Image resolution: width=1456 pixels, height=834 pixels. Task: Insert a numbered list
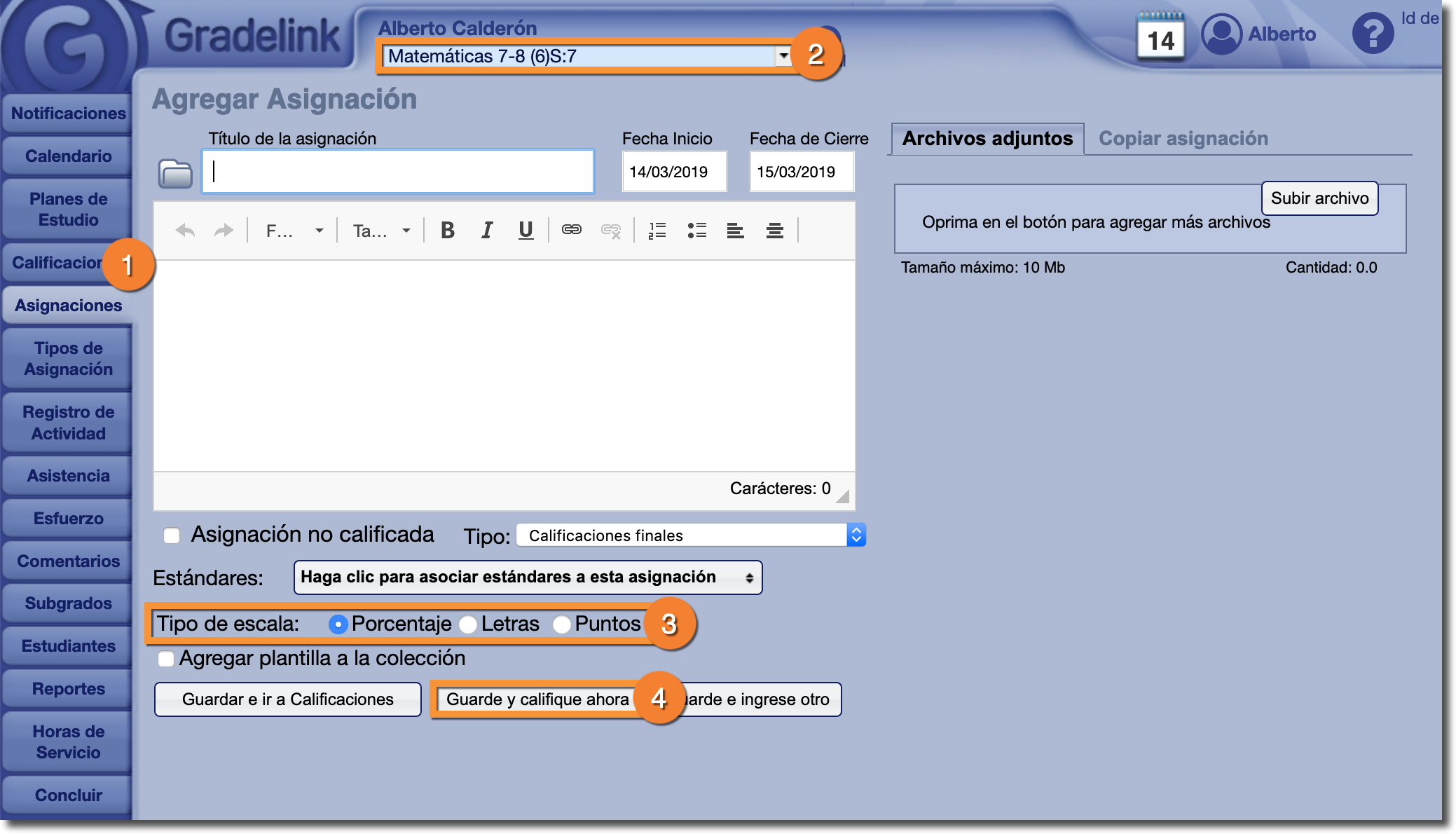[x=657, y=231]
